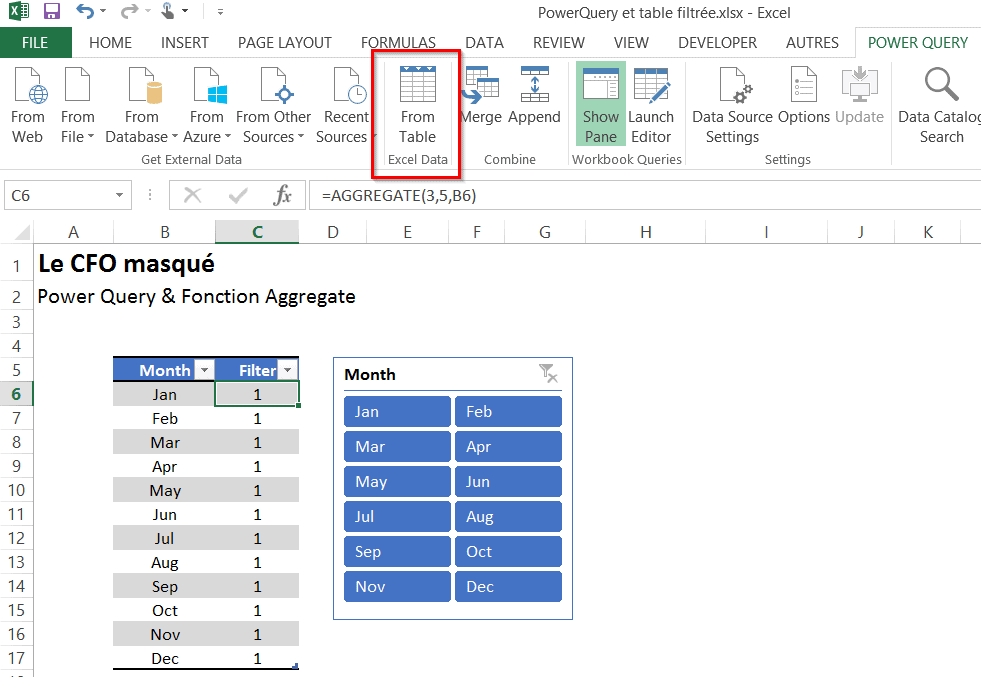This screenshot has height=677, width=981.
Task: Click the insert function fx button
Action: point(283,196)
